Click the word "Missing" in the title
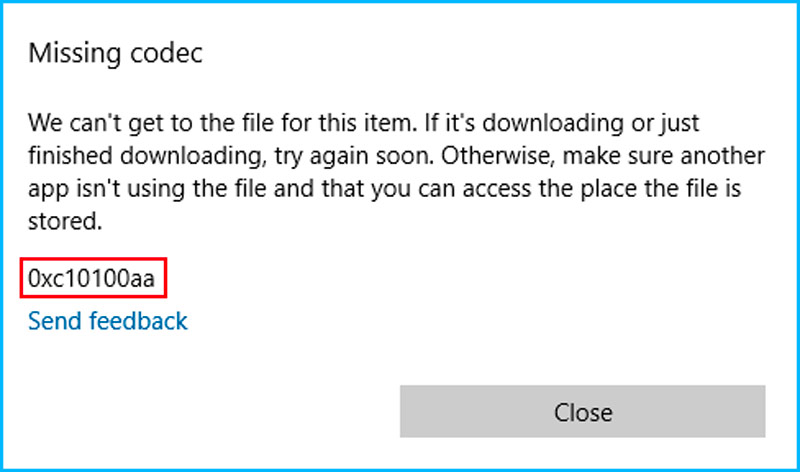Image resolution: width=800 pixels, height=472 pixels. tap(70, 53)
